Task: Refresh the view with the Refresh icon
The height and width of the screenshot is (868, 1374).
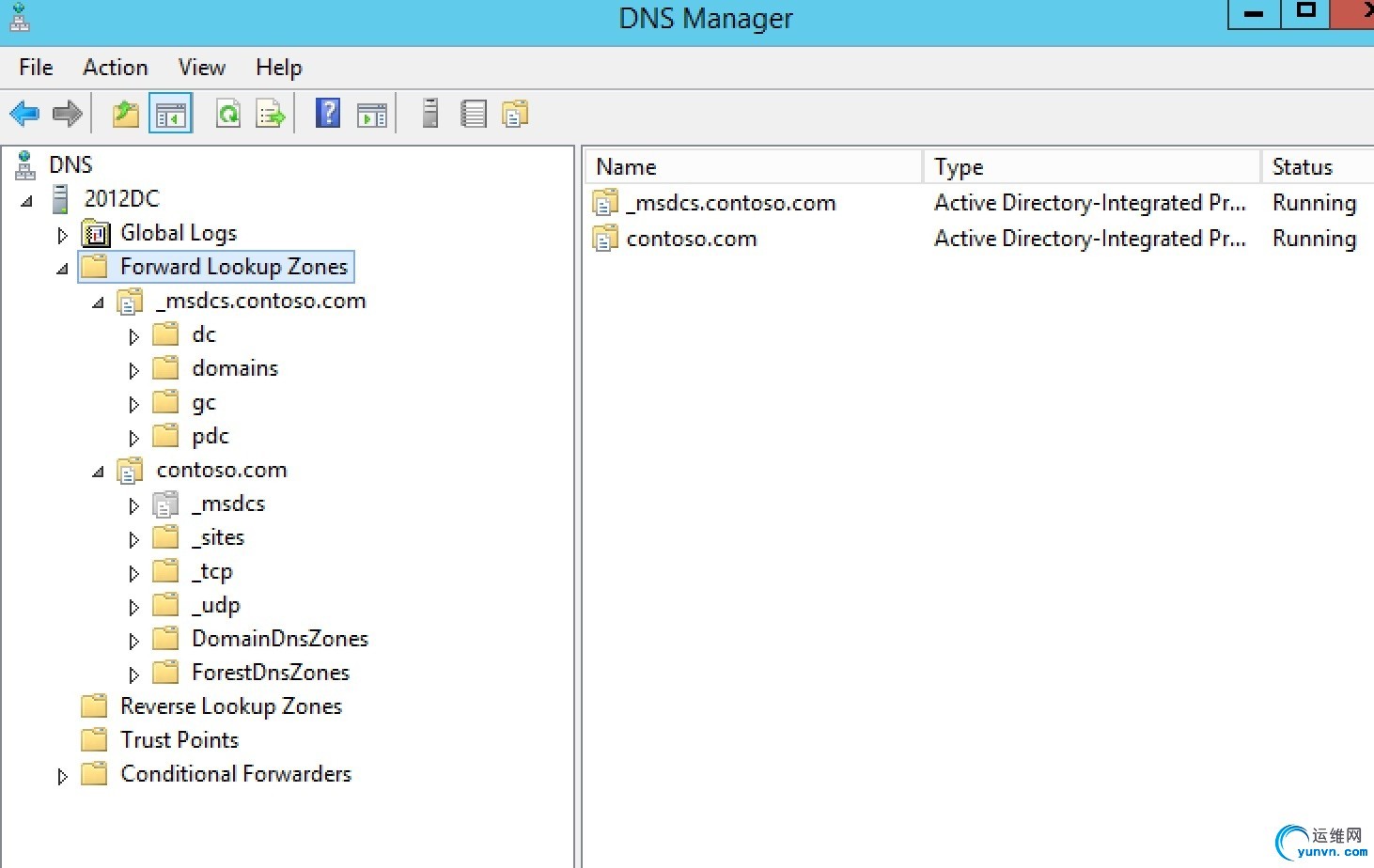Action: [228, 115]
